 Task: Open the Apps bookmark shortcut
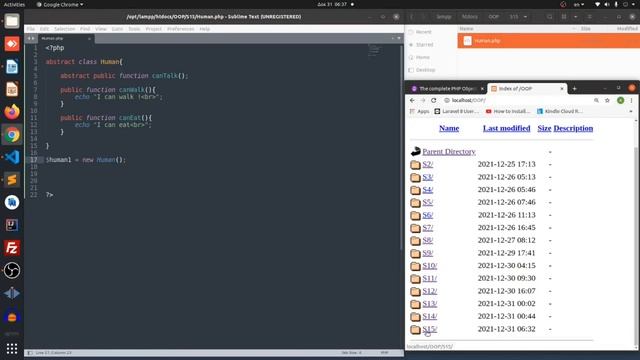419,111
